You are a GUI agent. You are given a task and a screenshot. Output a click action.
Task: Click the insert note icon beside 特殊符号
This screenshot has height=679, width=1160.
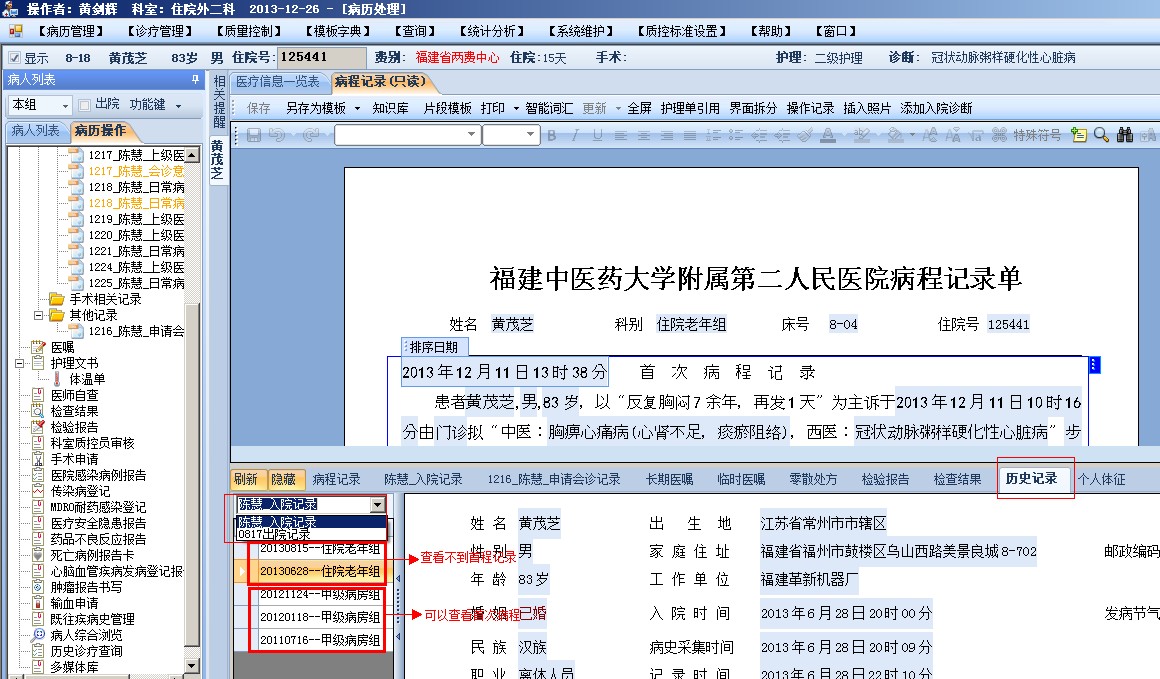[1079, 135]
